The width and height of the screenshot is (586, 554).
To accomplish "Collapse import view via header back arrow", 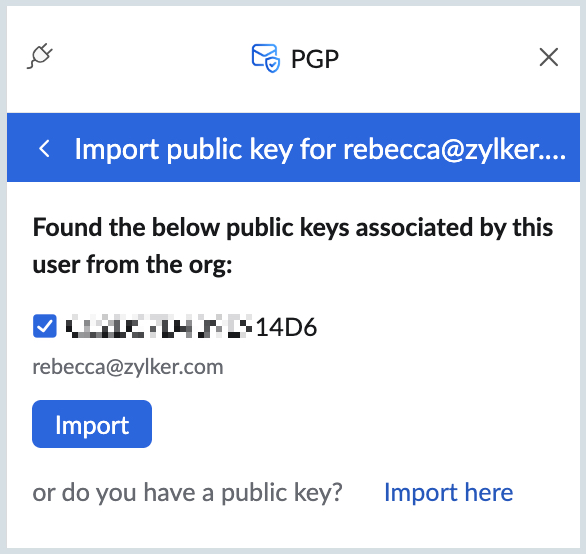I will pos(44,148).
